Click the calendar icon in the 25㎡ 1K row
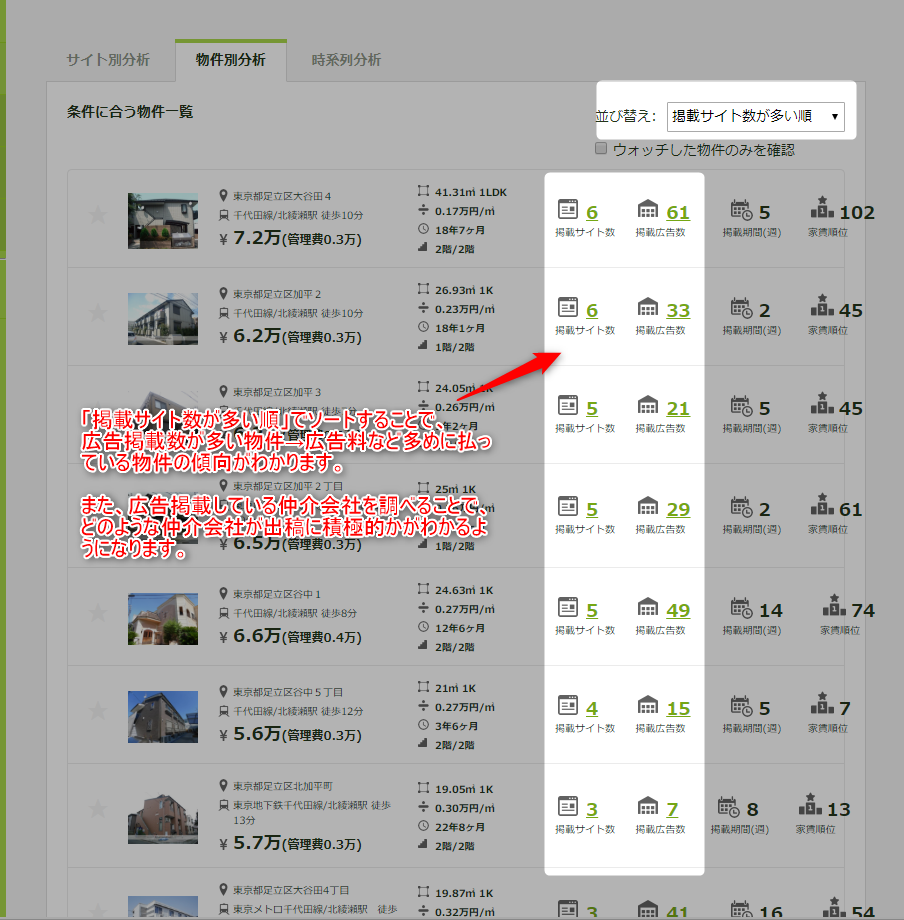904x920 pixels. 741,506
